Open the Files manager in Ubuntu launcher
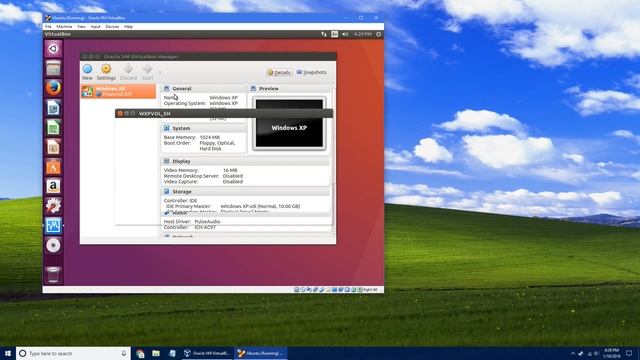 pyautogui.click(x=53, y=69)
